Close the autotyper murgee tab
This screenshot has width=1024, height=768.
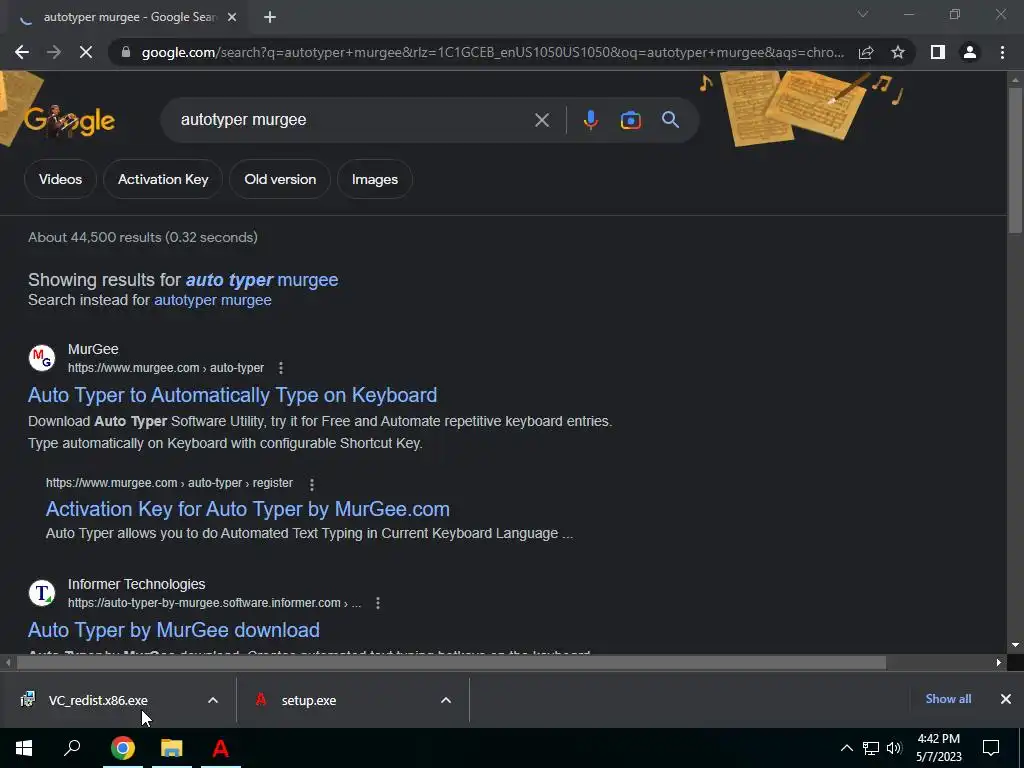coord(232,18)
